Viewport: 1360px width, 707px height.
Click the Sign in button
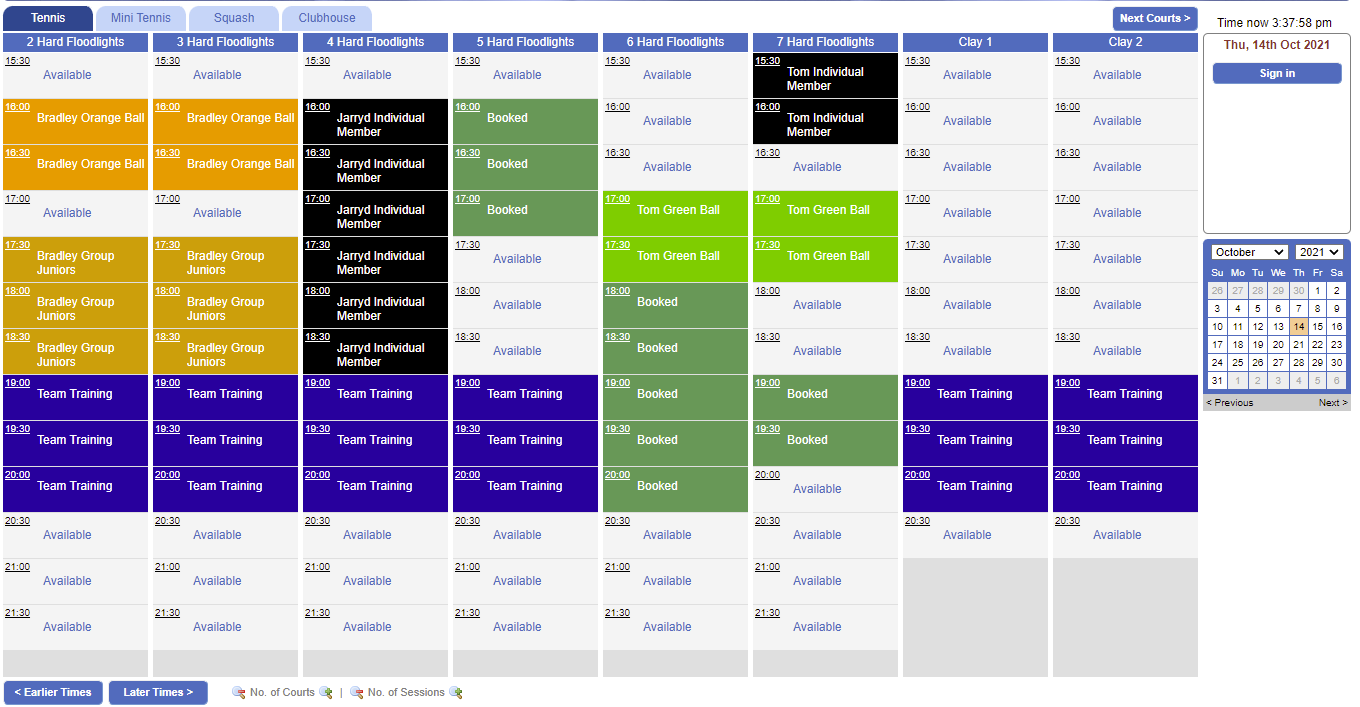[x=1277, y=73]
